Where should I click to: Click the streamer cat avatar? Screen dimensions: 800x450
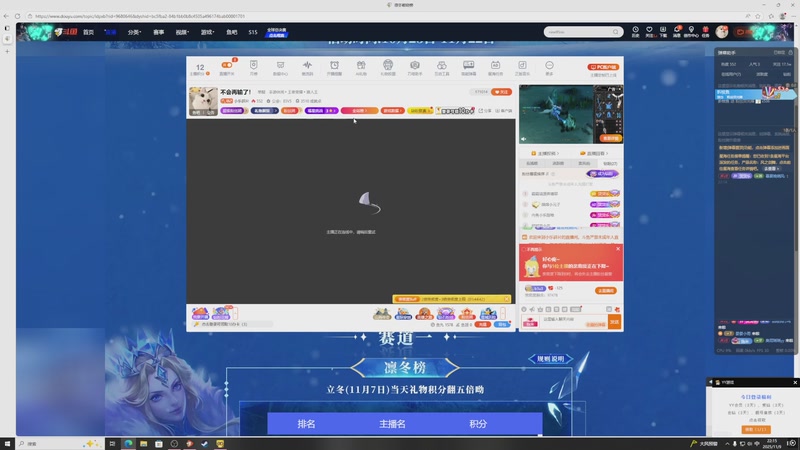pyautogui.click(x=203, y=101)
